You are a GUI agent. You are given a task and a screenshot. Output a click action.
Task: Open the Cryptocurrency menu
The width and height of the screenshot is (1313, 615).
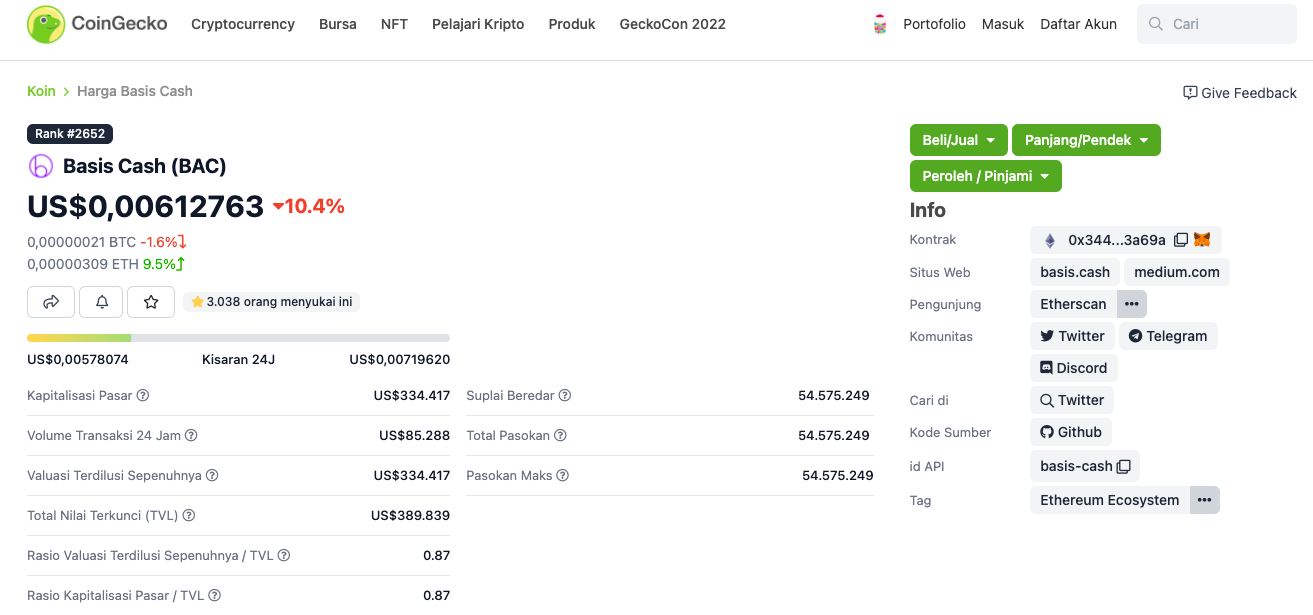point(243,24)
